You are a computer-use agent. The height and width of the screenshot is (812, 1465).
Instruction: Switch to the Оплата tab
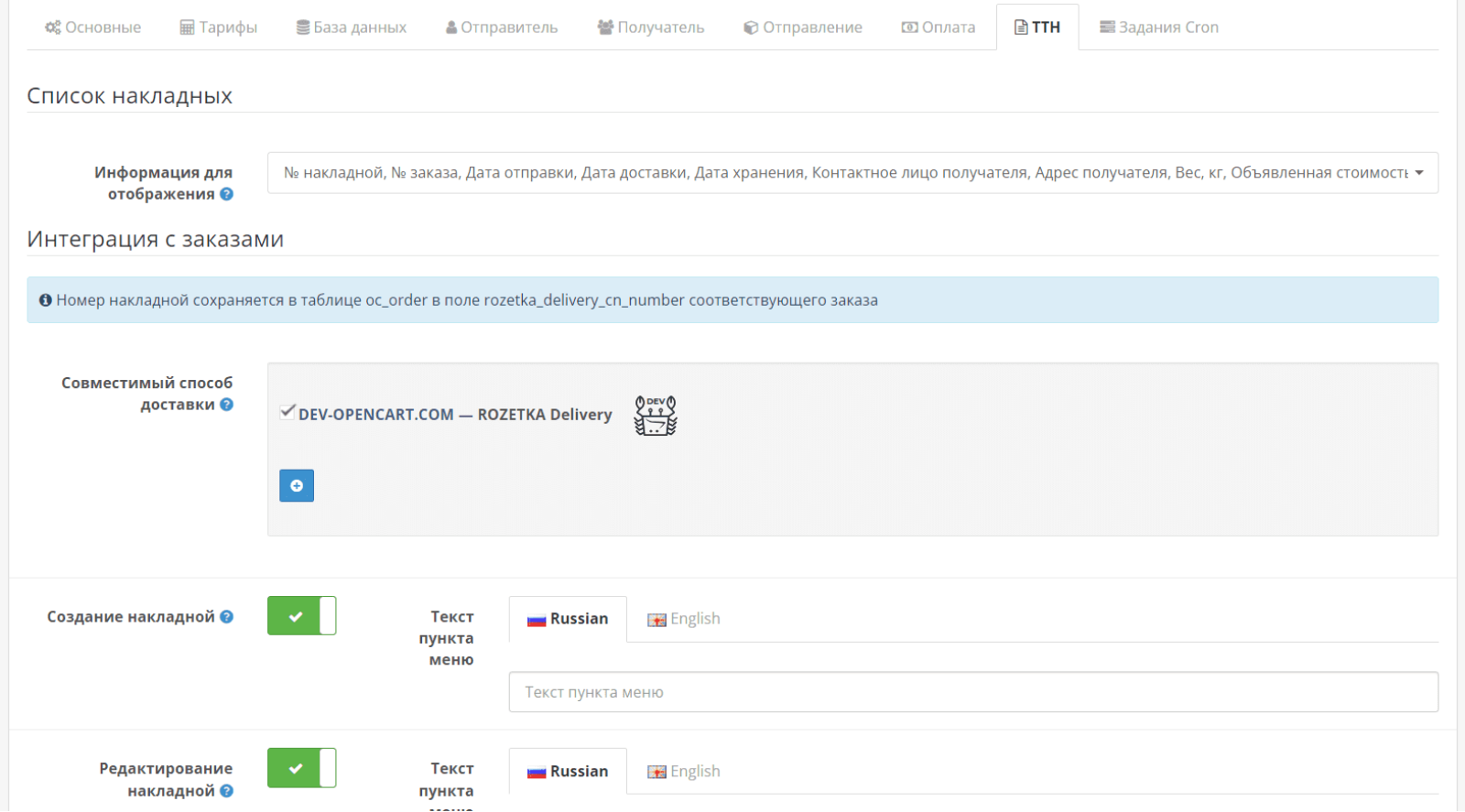pos(939,27)
